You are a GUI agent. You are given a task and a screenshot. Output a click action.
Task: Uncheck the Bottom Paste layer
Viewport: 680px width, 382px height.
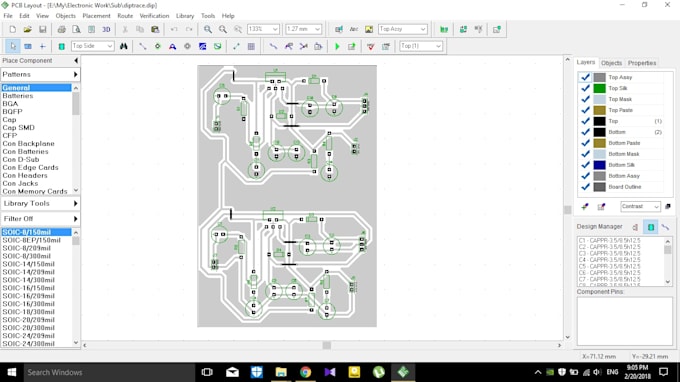[x=585, y=143]
